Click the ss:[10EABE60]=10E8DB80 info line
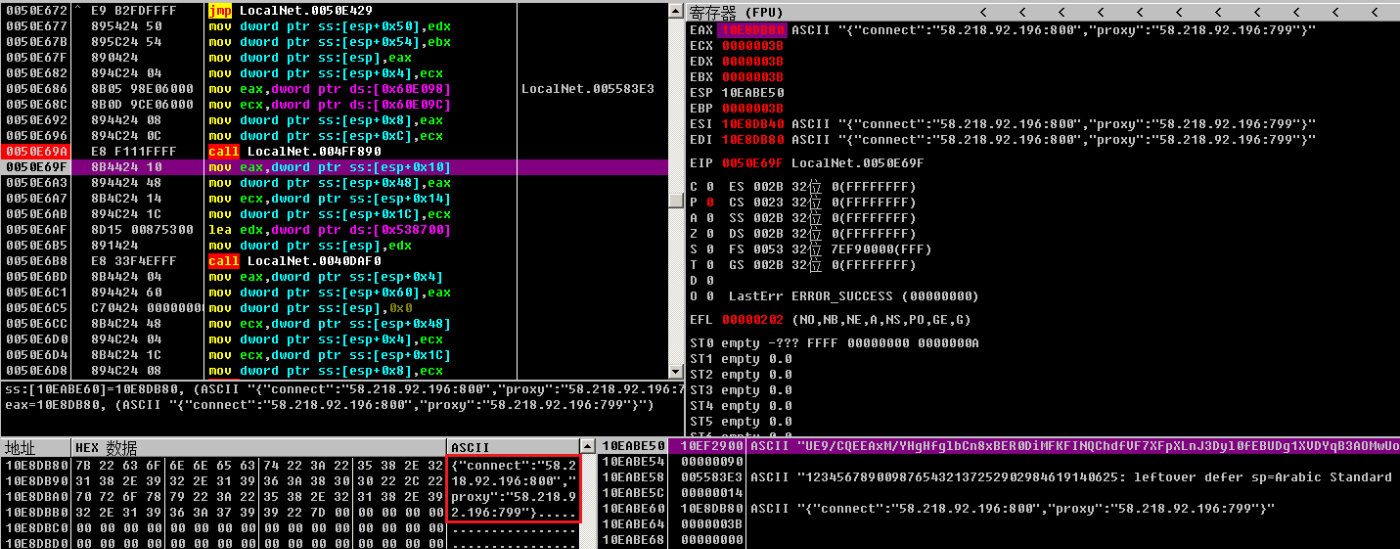 tap(345, 389)
